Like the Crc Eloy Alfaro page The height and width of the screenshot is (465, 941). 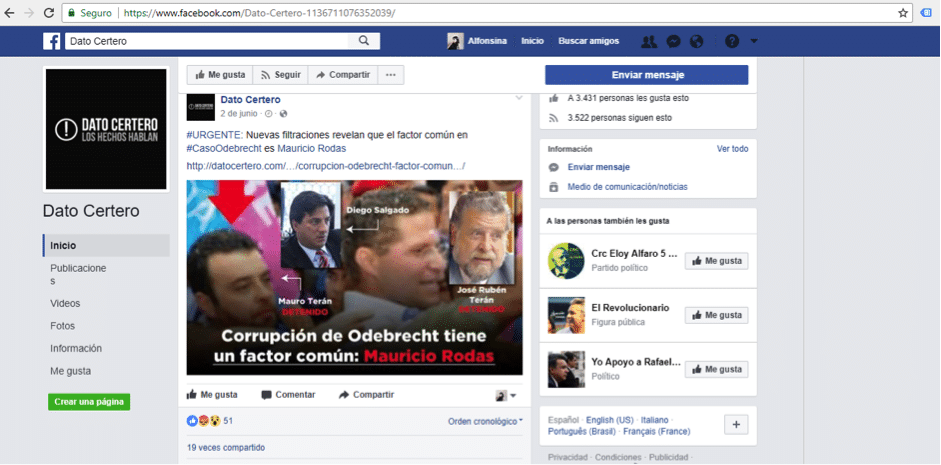click(x=717, y=261)
